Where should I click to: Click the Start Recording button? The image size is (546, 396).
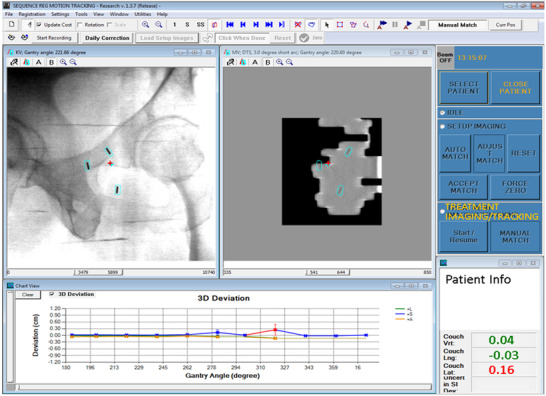click(x=54, y=38)
